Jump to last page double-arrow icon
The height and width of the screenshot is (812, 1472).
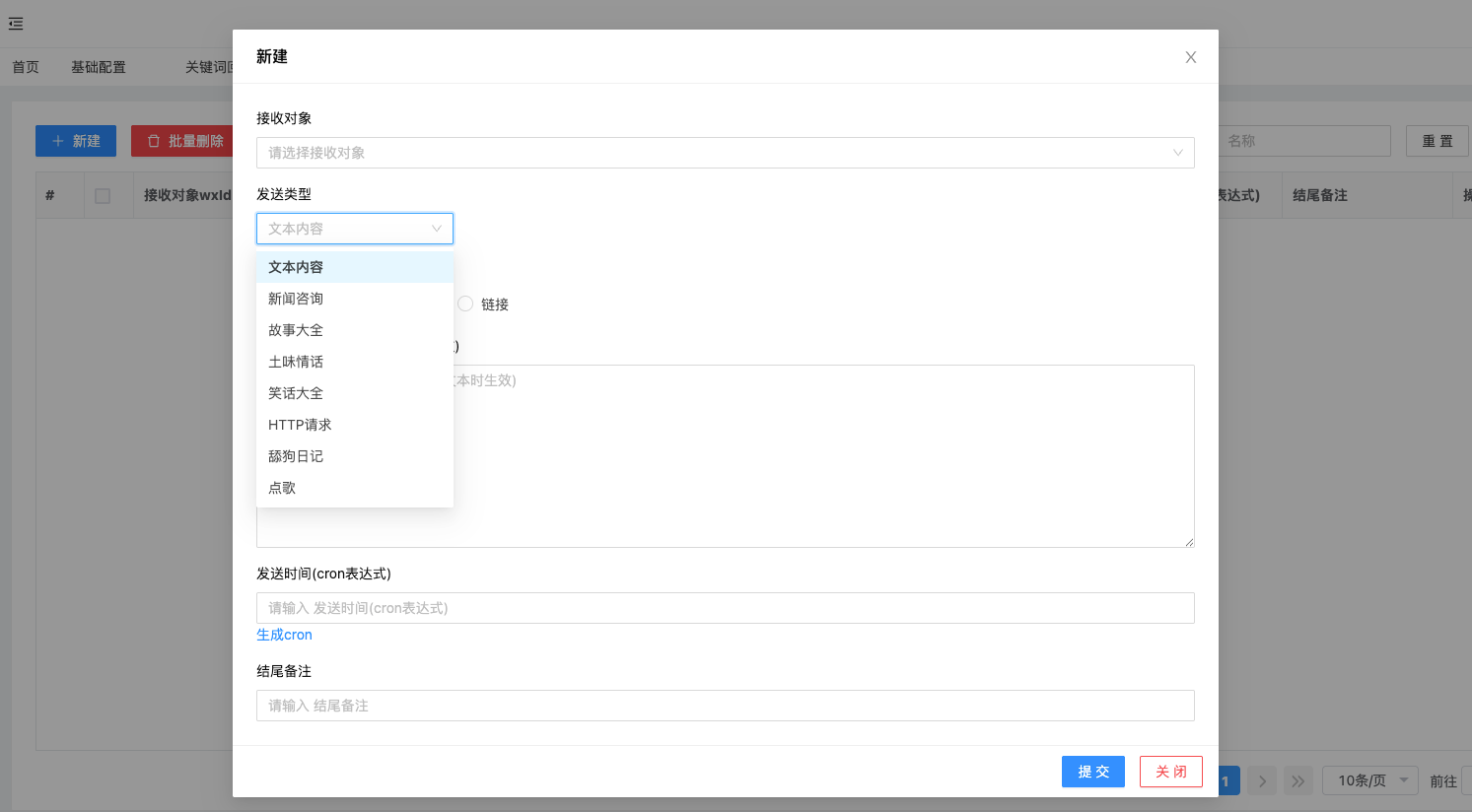pyautogui.click(x=1297, y=781)
